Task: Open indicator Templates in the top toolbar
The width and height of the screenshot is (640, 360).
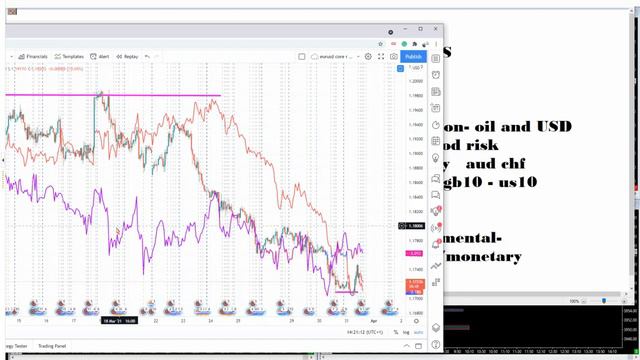Action: tap(69, 56)
